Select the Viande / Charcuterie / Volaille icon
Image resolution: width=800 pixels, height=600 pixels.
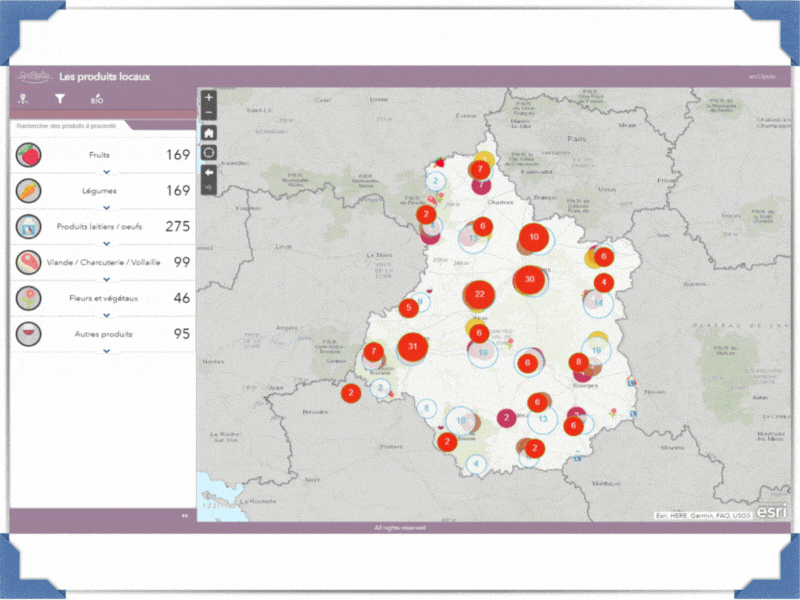click(29, 262)
